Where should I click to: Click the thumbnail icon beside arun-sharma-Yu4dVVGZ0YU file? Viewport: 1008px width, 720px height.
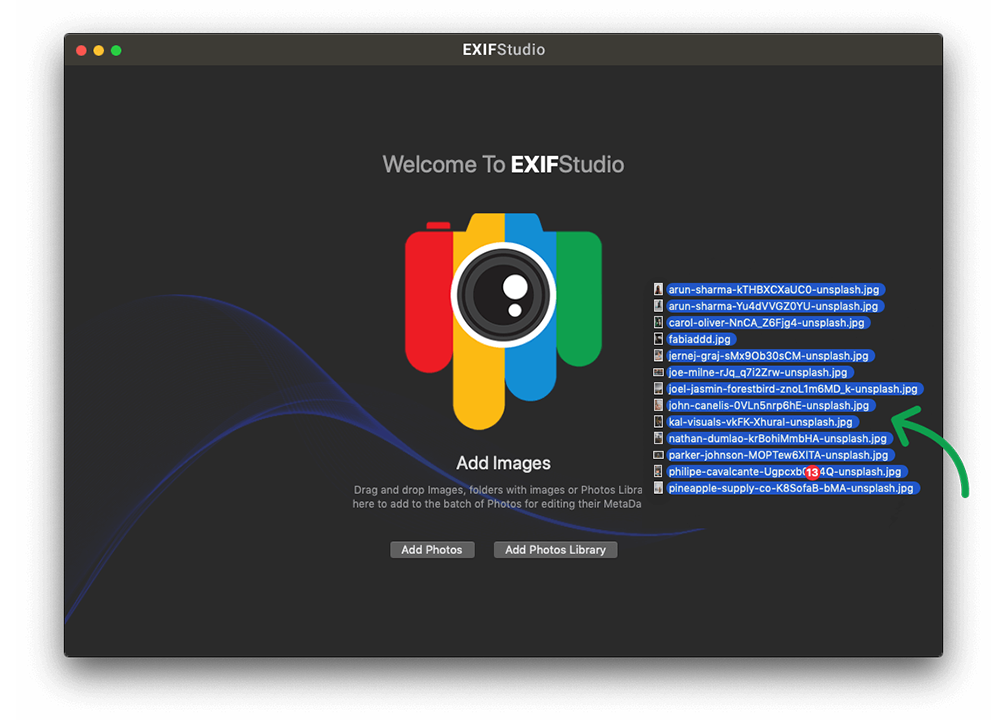coord(658,306)
